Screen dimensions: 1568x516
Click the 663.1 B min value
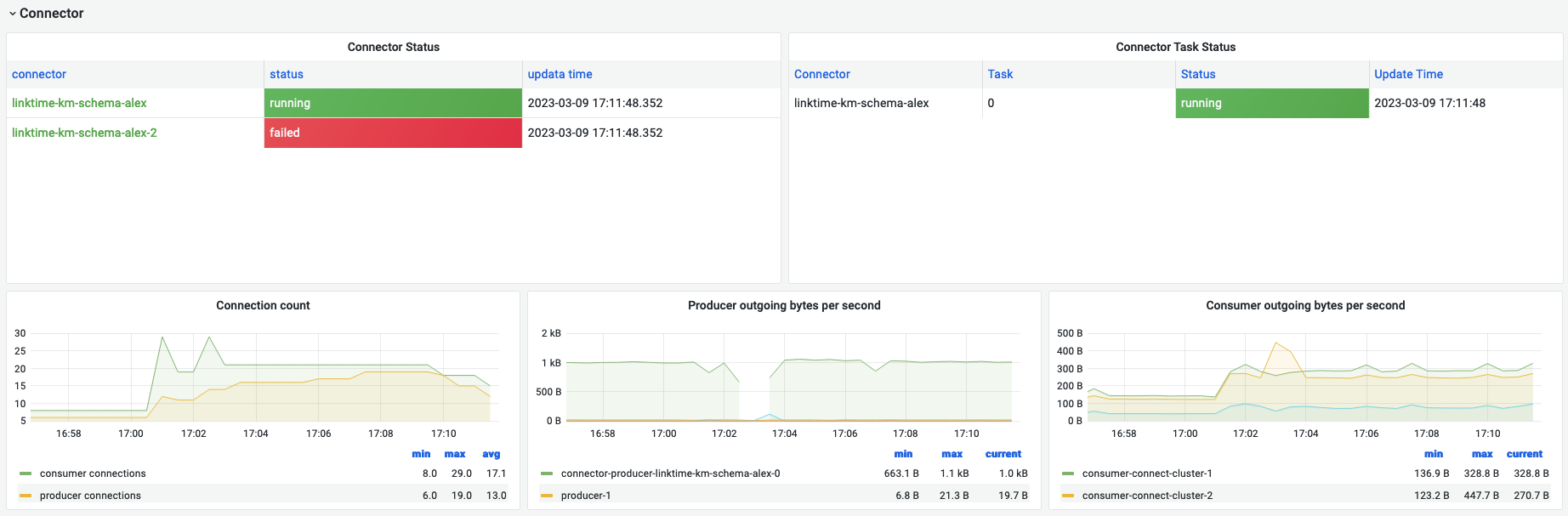(901, 473)
